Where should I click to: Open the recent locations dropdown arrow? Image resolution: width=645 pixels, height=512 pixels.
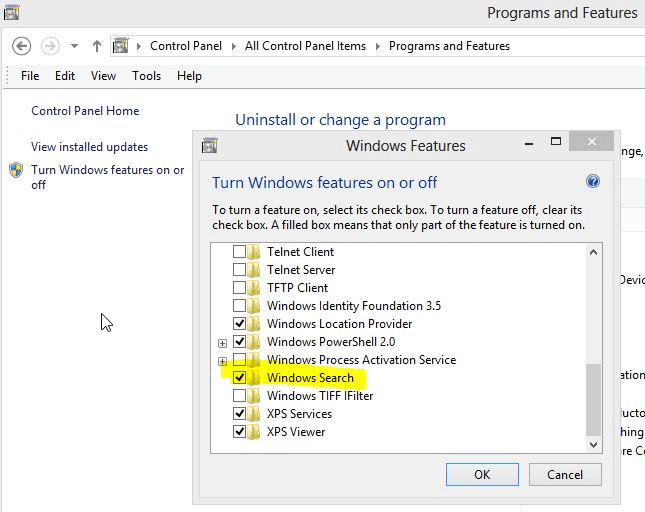click(75, 47)
